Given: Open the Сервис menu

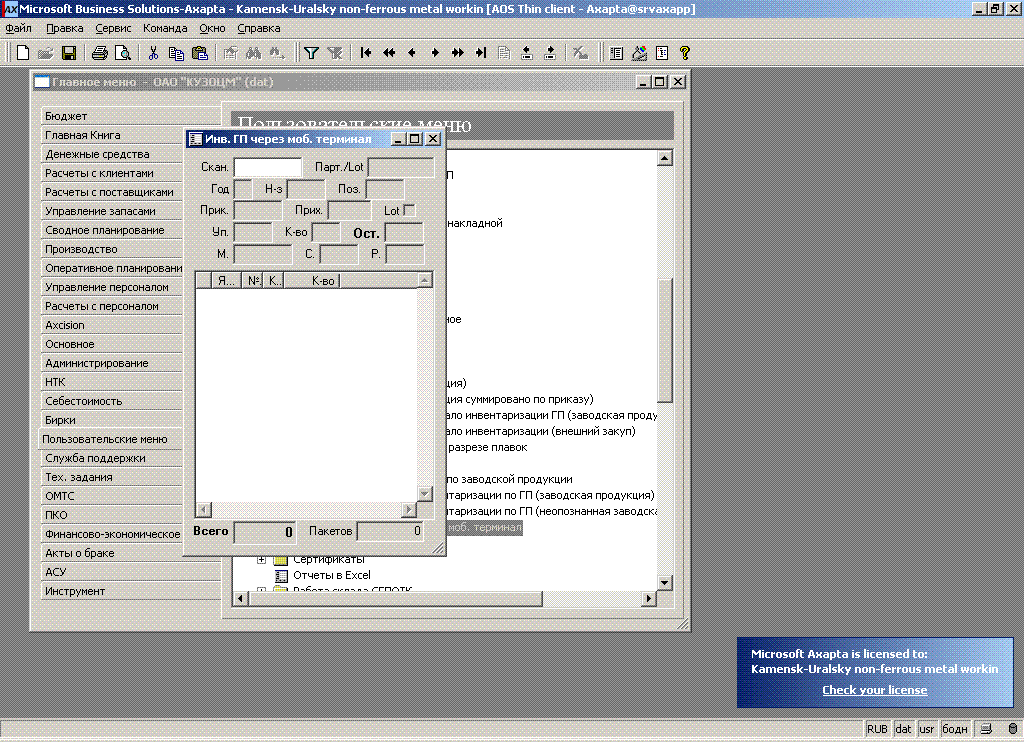Looking at the screenshot, I should coord(113,29).
